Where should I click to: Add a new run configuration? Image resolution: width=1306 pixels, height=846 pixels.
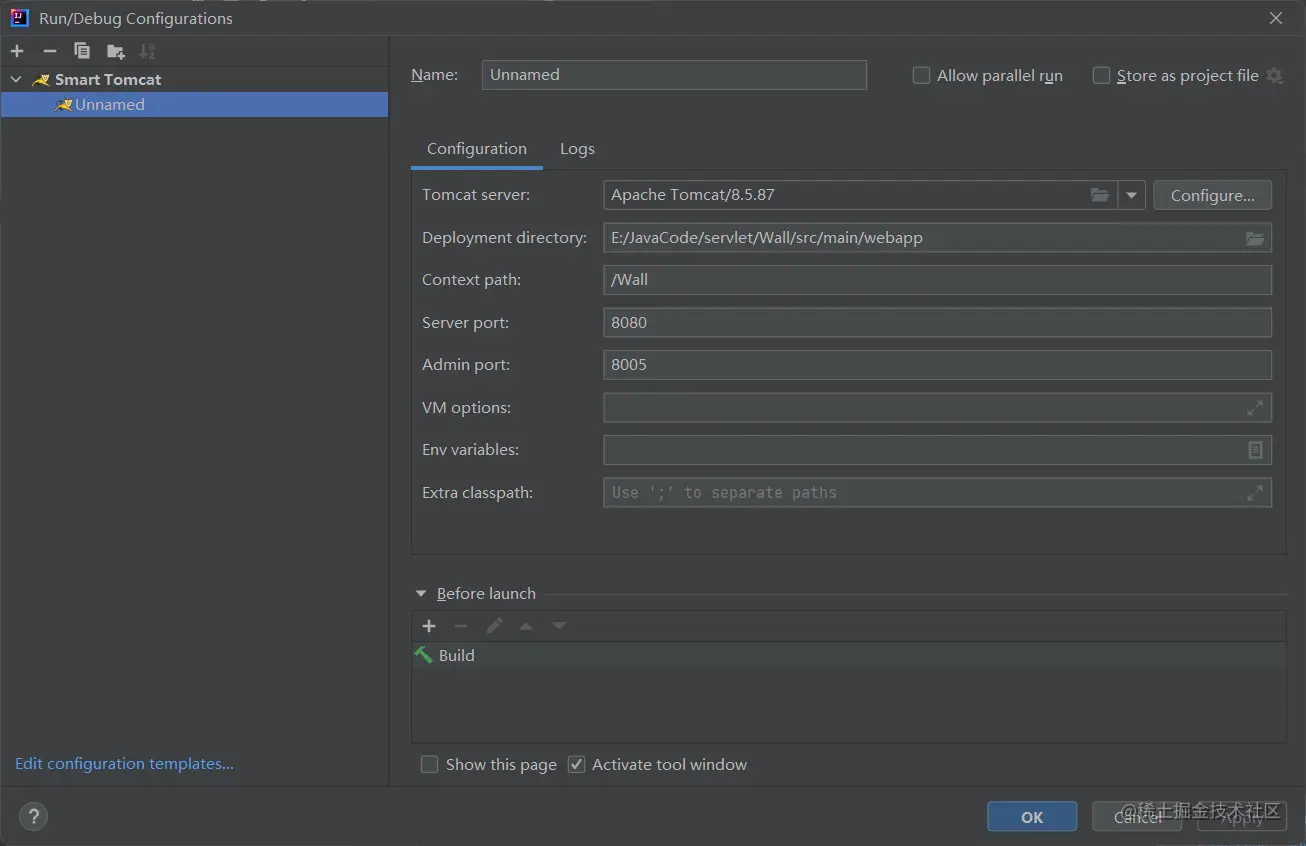coord(17,51)
